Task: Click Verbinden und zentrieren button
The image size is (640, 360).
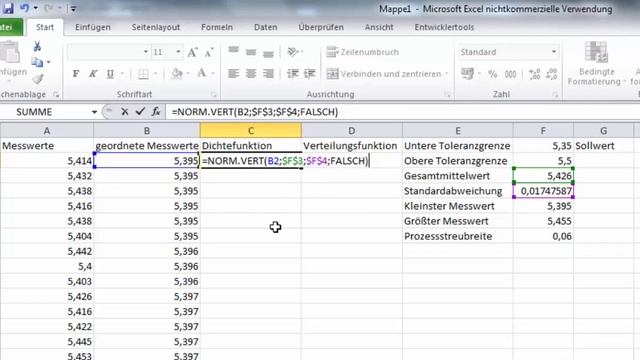Action: [384, 74]
